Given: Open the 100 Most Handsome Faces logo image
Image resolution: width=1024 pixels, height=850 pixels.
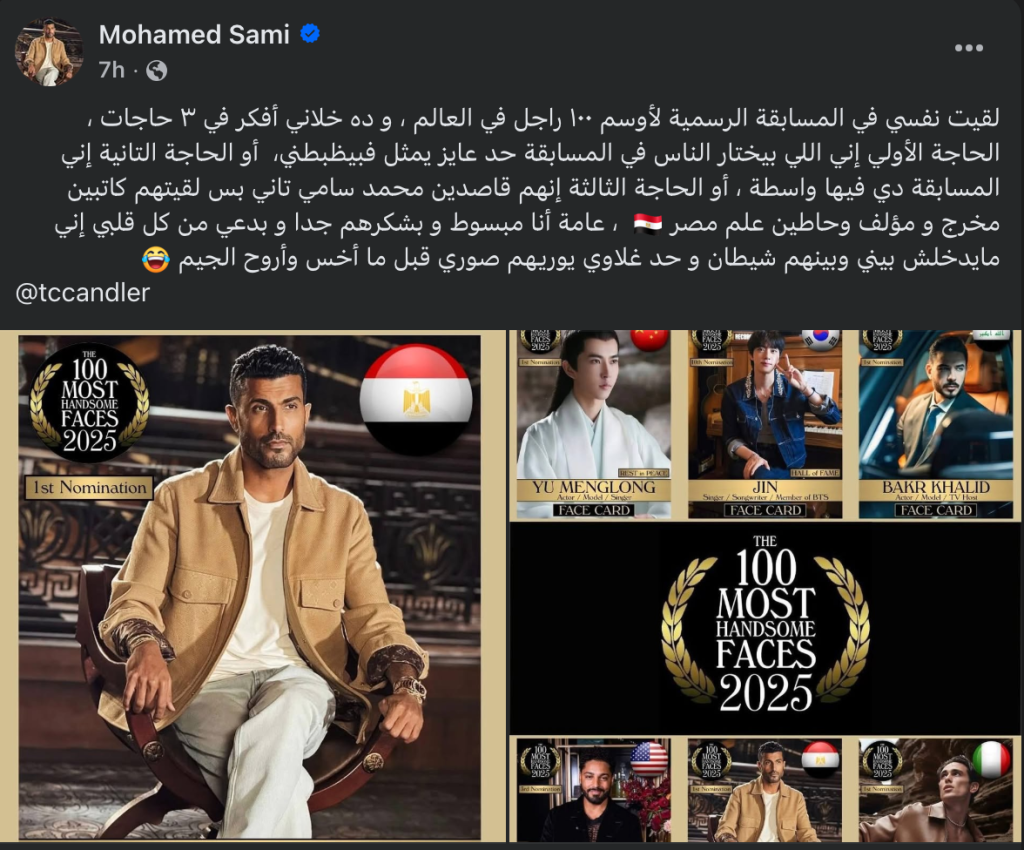Looking at the screenshot, I should (x=765, y=627).
